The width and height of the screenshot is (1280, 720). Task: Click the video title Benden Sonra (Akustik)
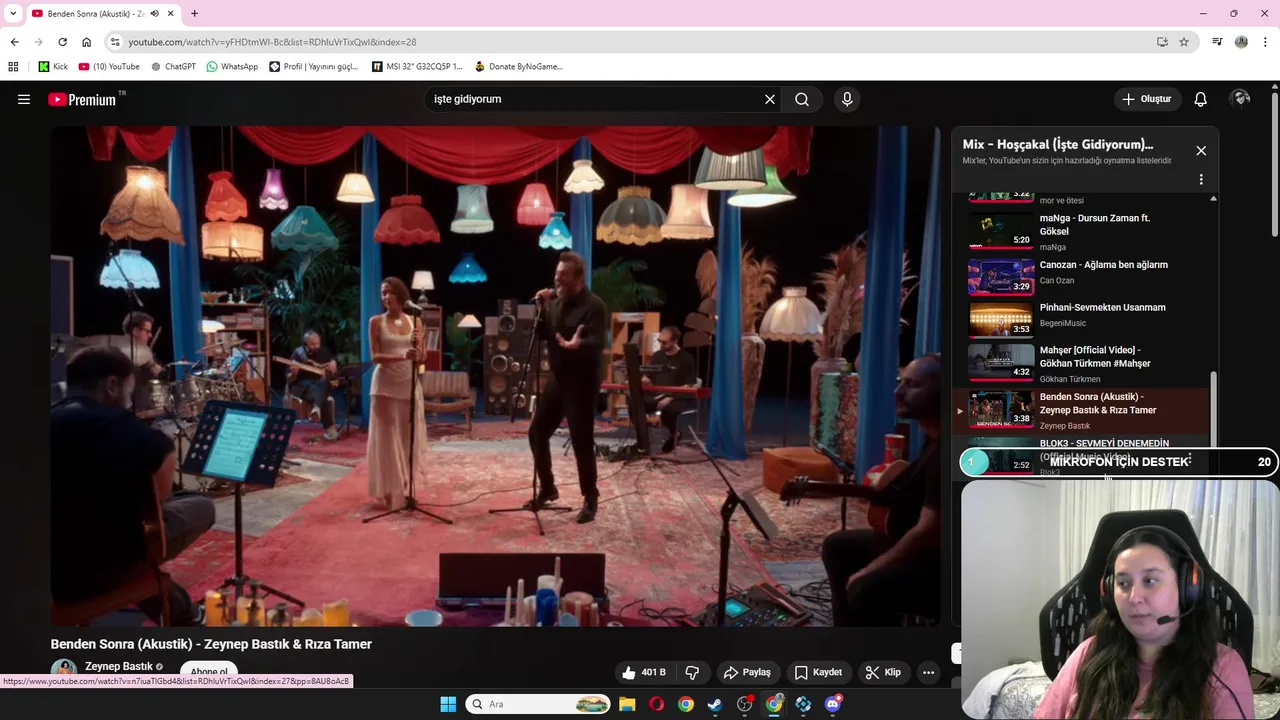click(x=211, y=644)
